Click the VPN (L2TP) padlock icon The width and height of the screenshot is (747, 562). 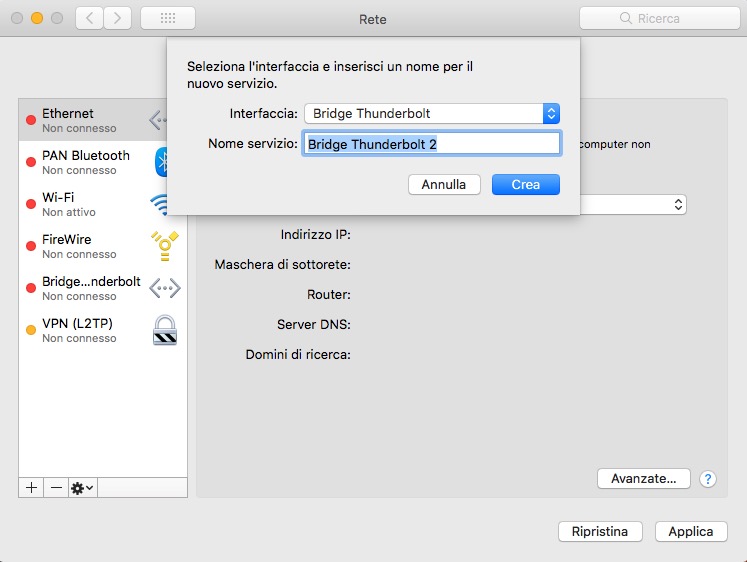tap(164, 330)
